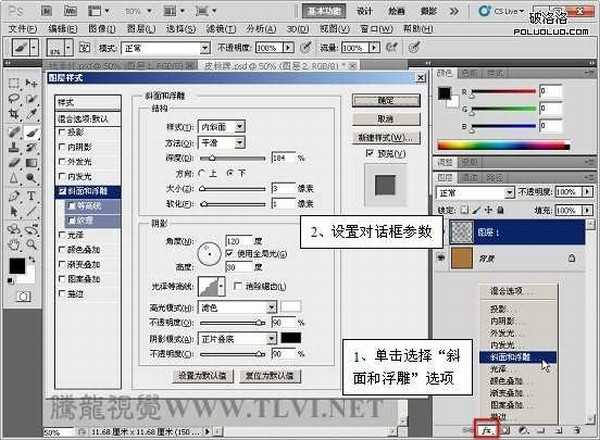600x440 pixels.
Task: Open the layer 不透明度 slider arrow
Action: pos(587,192)
